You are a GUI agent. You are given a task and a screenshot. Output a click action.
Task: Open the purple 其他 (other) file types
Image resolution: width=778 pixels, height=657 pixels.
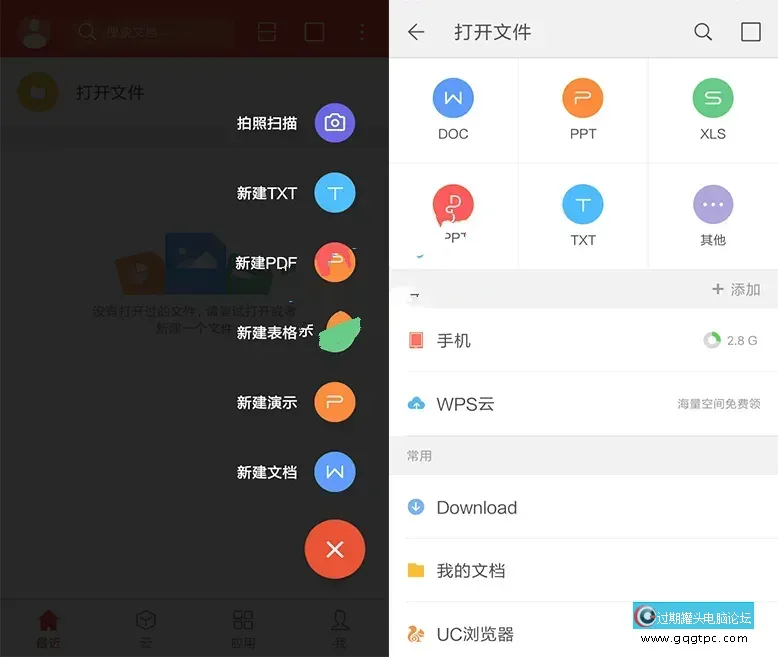(x=713, y=216)
